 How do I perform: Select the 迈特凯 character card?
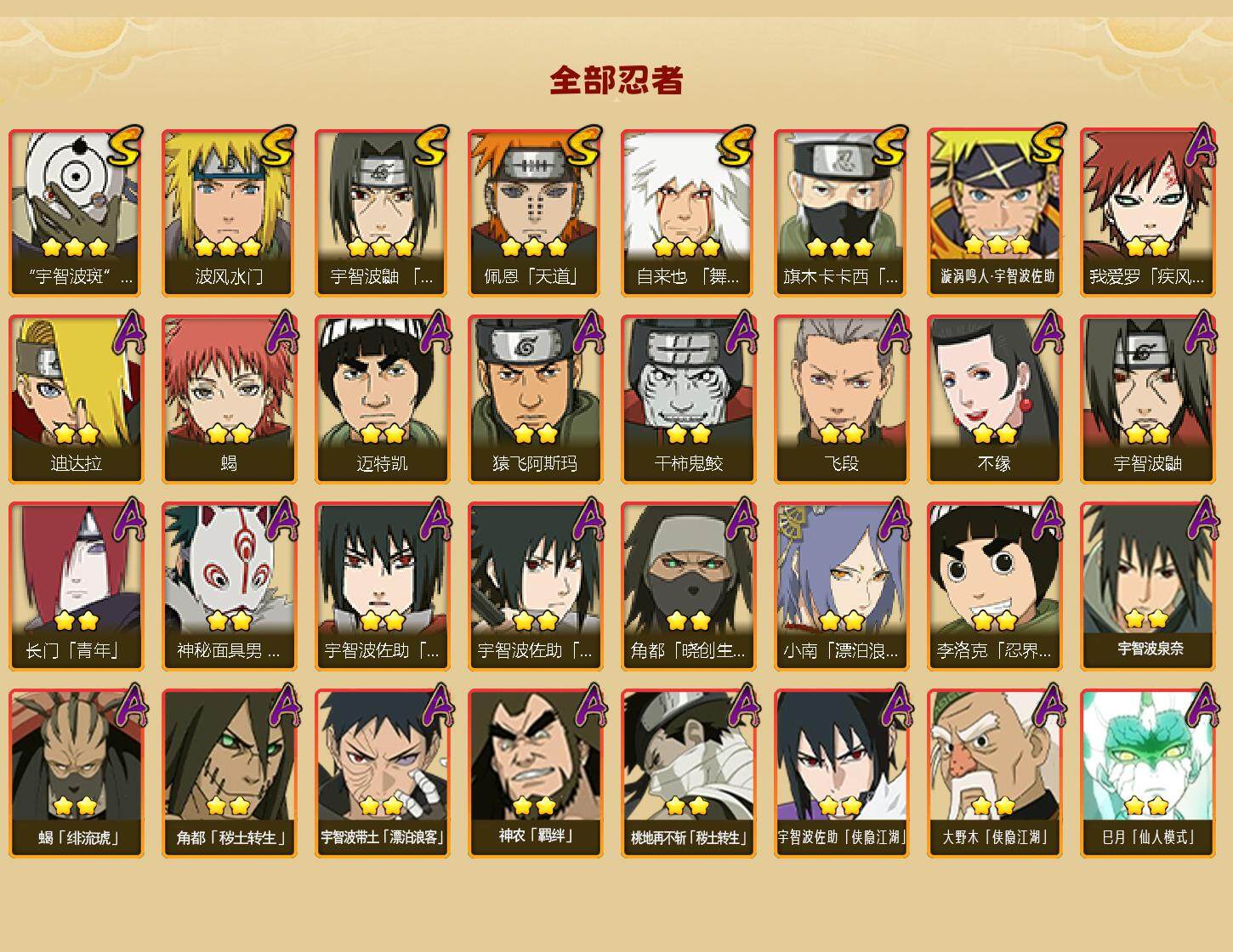[383, 399]
